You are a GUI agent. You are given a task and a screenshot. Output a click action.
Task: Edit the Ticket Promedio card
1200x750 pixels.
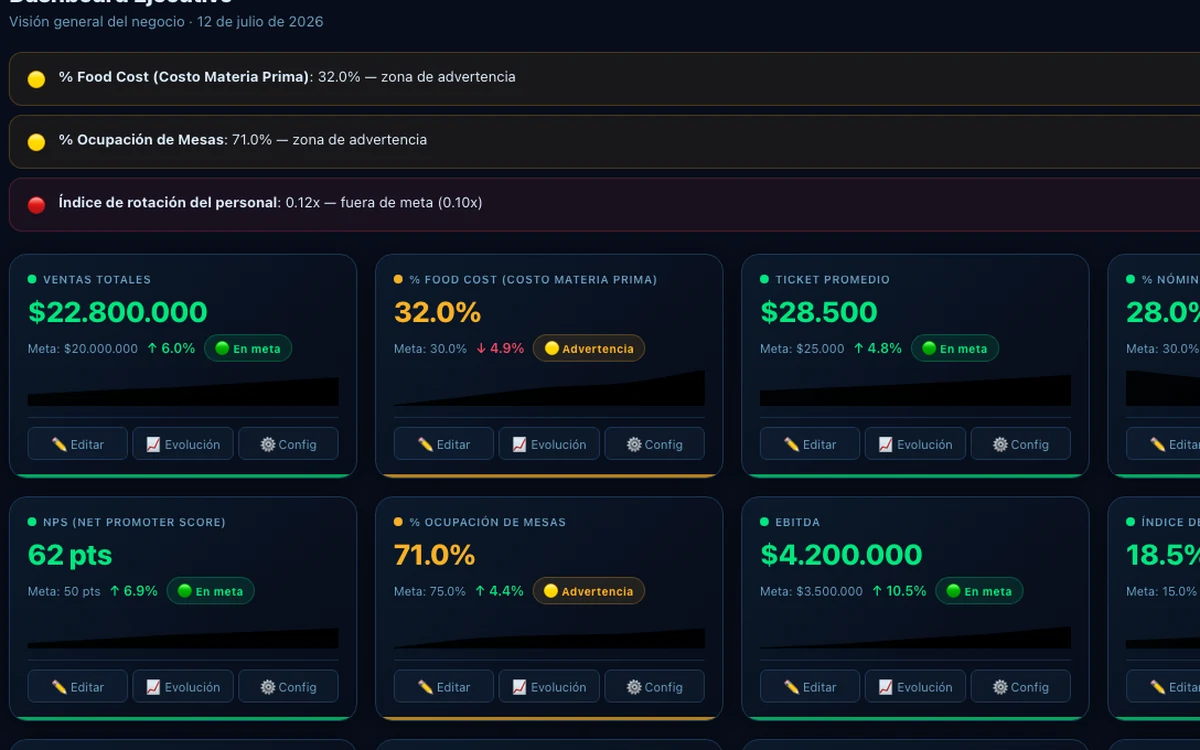[810, 444]
